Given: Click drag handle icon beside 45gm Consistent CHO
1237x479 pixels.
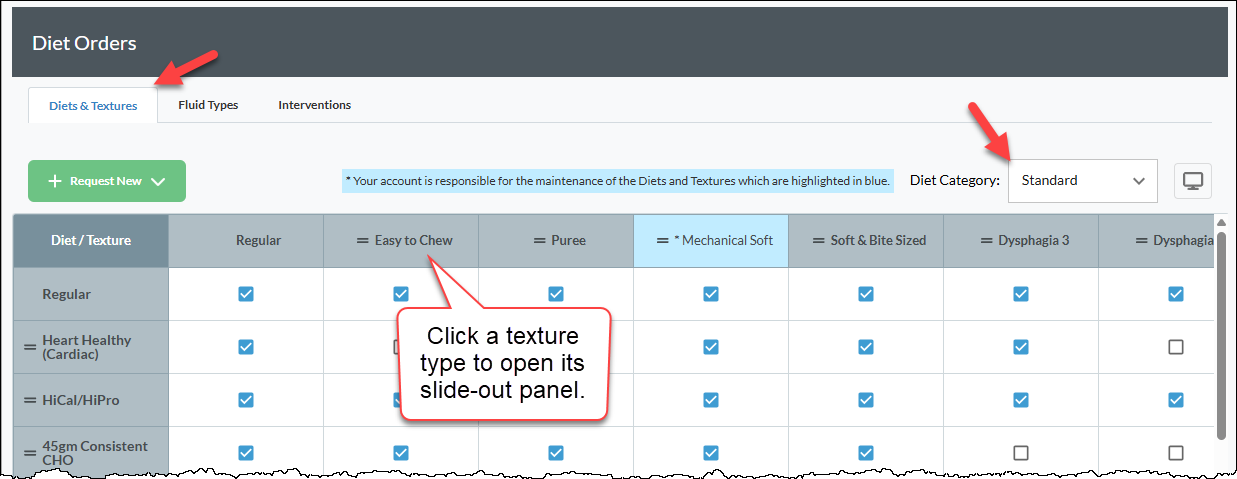Looking at the screenshot, I should 30,453.
